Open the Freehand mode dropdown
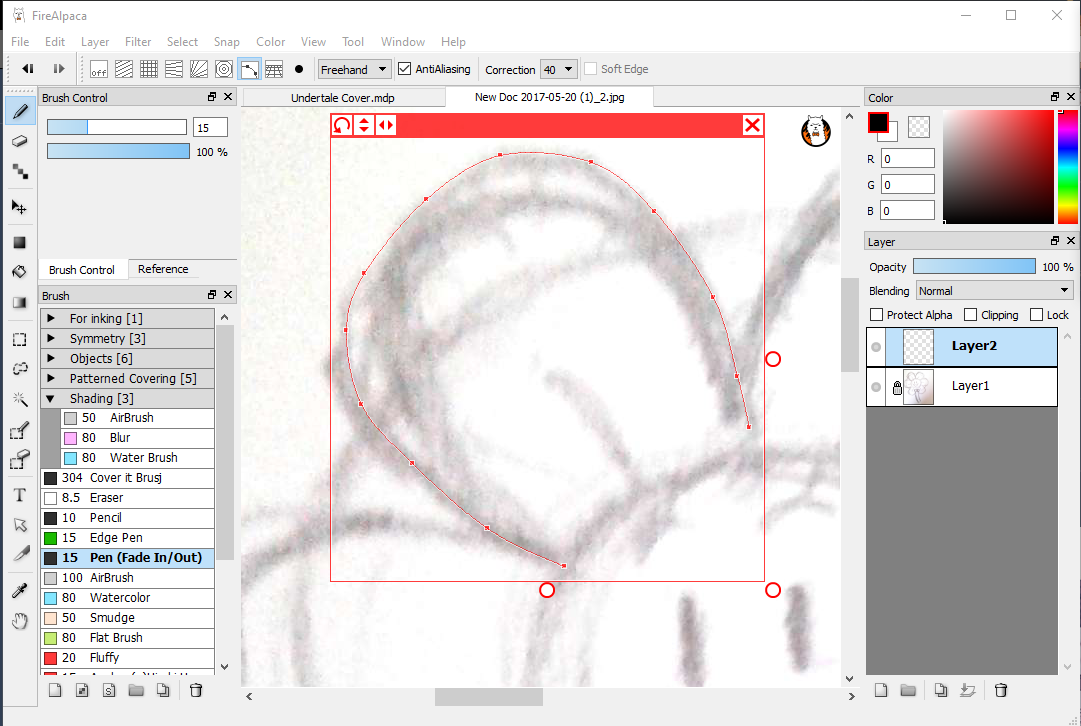Viewport: 1081px width, 726px height. point(355,69)
